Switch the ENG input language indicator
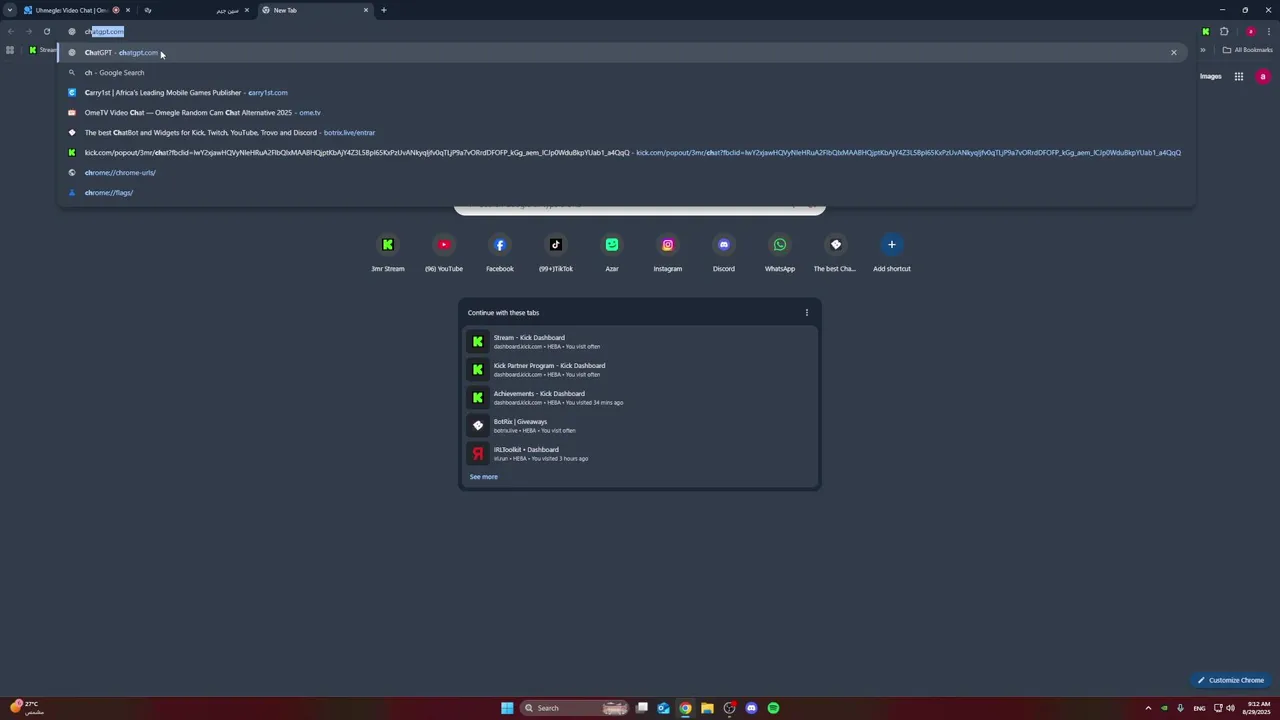Screen dimensions: 1280x720 1199,708
